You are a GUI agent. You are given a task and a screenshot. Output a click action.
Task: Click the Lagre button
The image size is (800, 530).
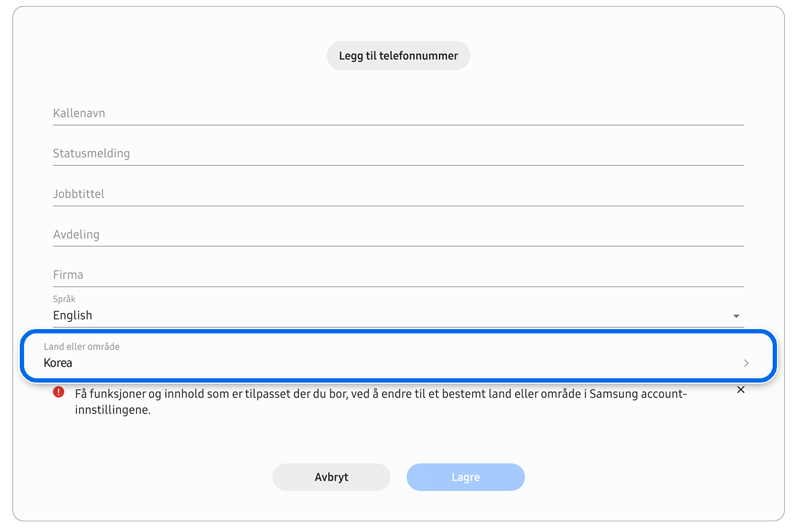(465, 477)
